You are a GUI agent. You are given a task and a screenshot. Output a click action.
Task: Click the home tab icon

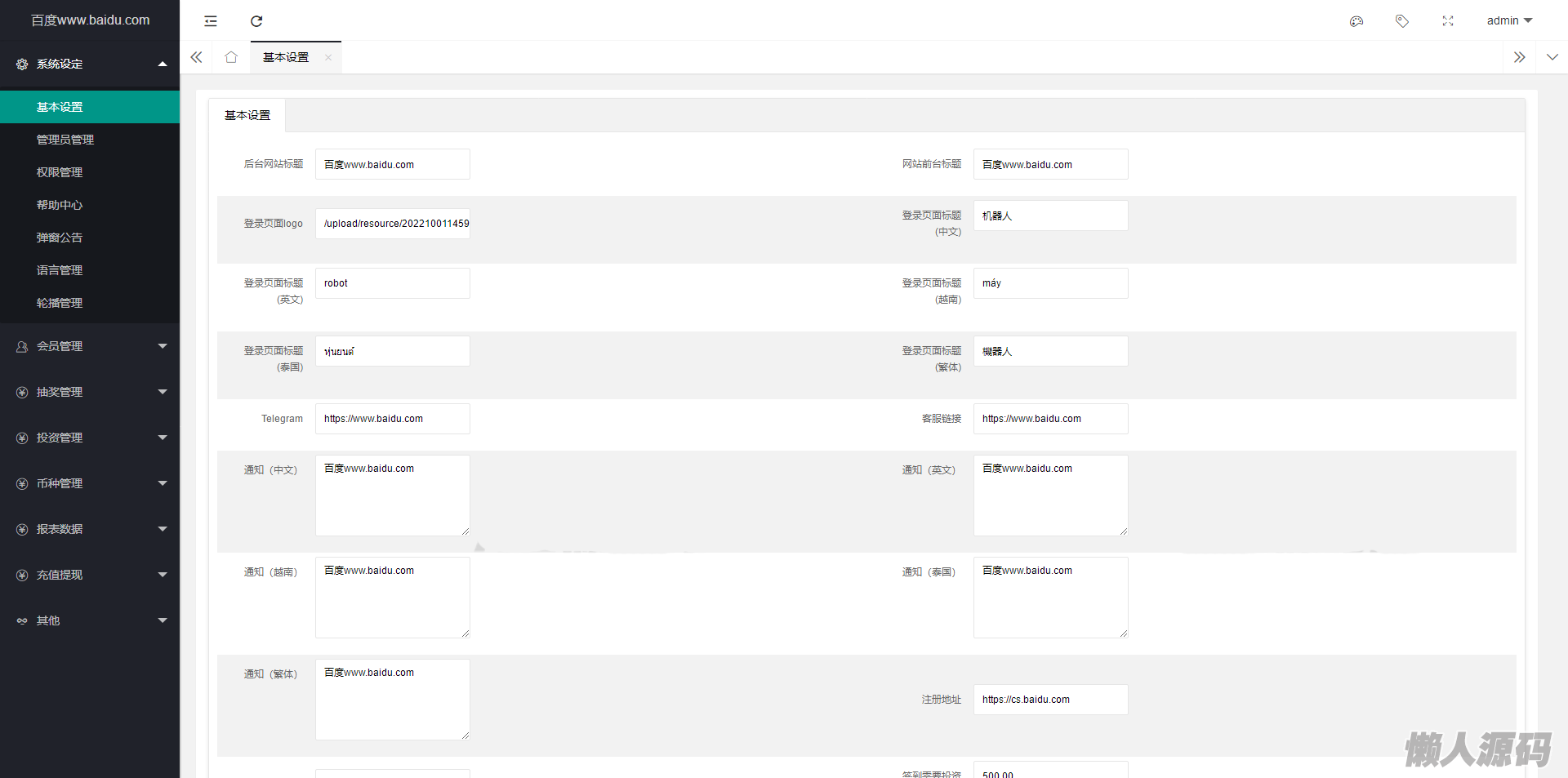point(231,57)
